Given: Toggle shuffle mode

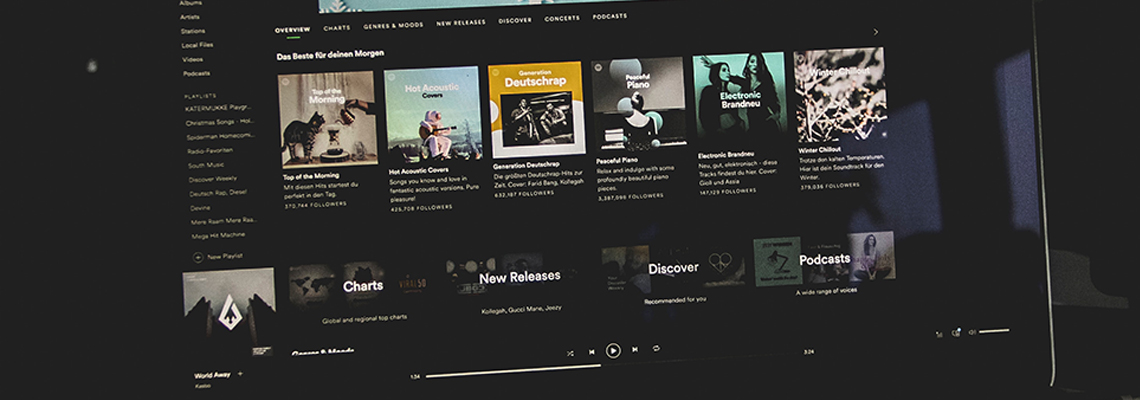Looking at the screenshot, I should pyautogui.click(x=570, y=353).
